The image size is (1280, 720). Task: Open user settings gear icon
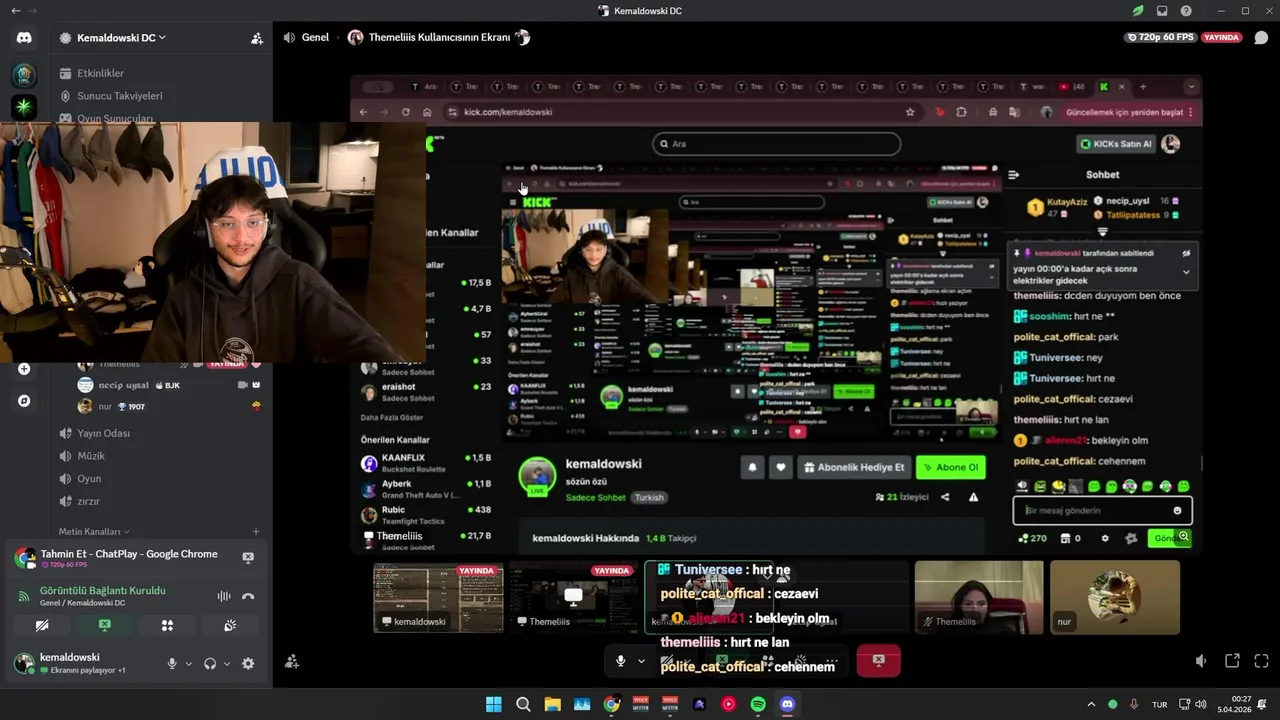(248, 663)
